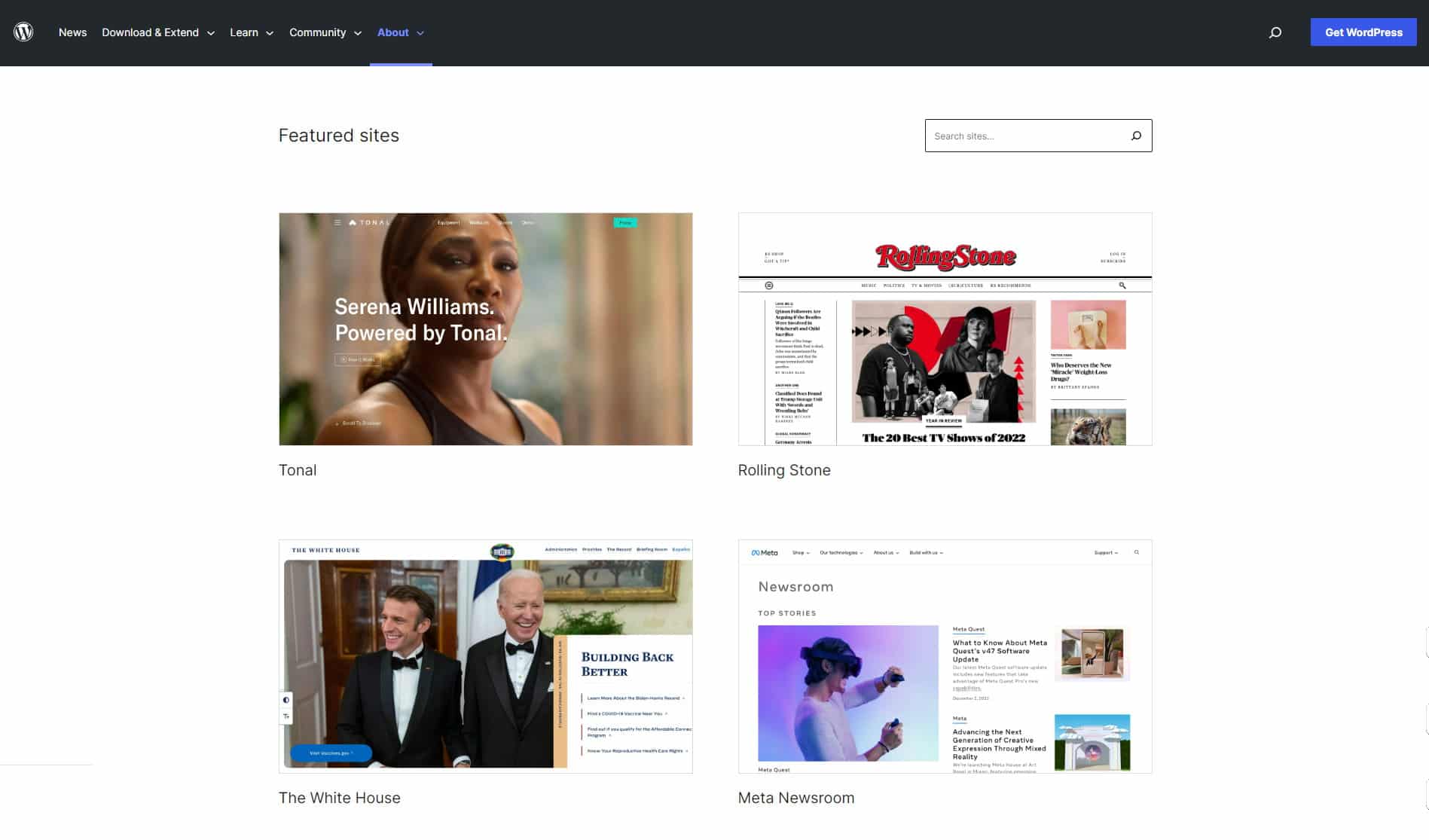Click the magnifier in Search sites box

coord(1136,136)
